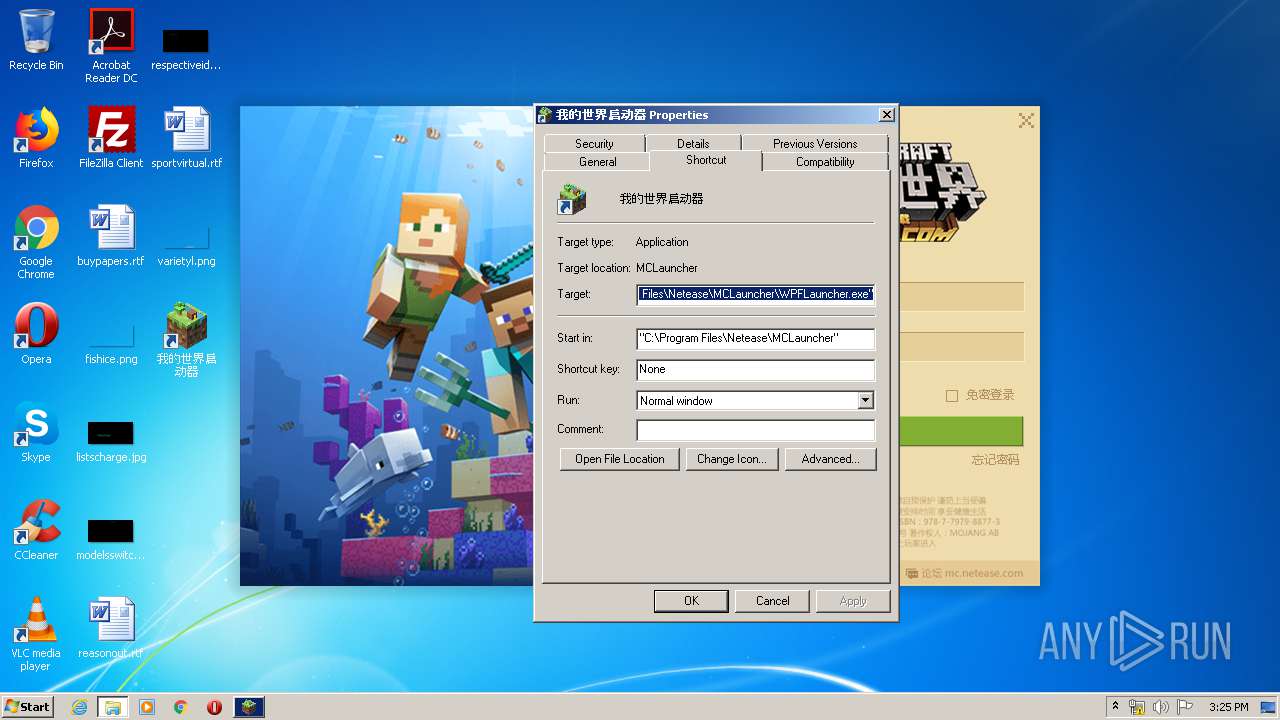The height and width of the screenshot is (720, 1280).
Task: Expand the Run dropdown
Action: pos(865,401)
